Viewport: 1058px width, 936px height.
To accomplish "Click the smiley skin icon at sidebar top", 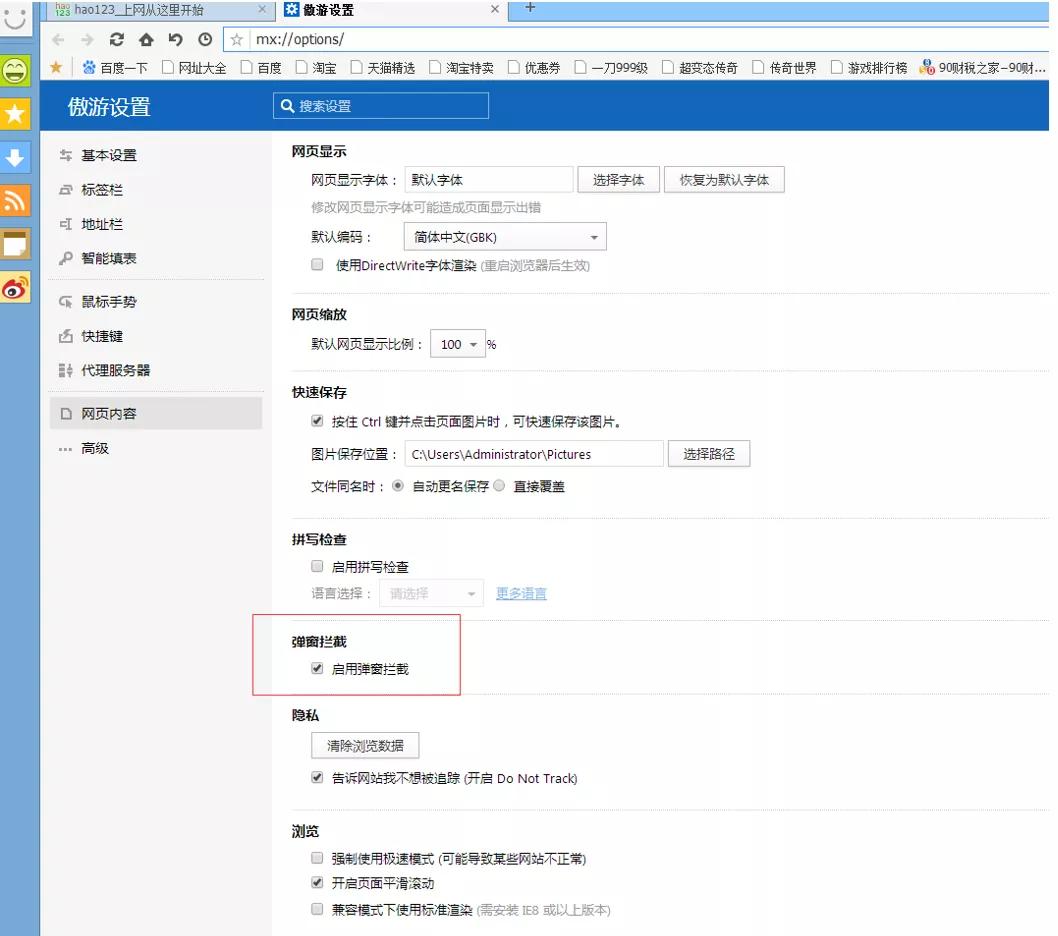I will (15, 70).
